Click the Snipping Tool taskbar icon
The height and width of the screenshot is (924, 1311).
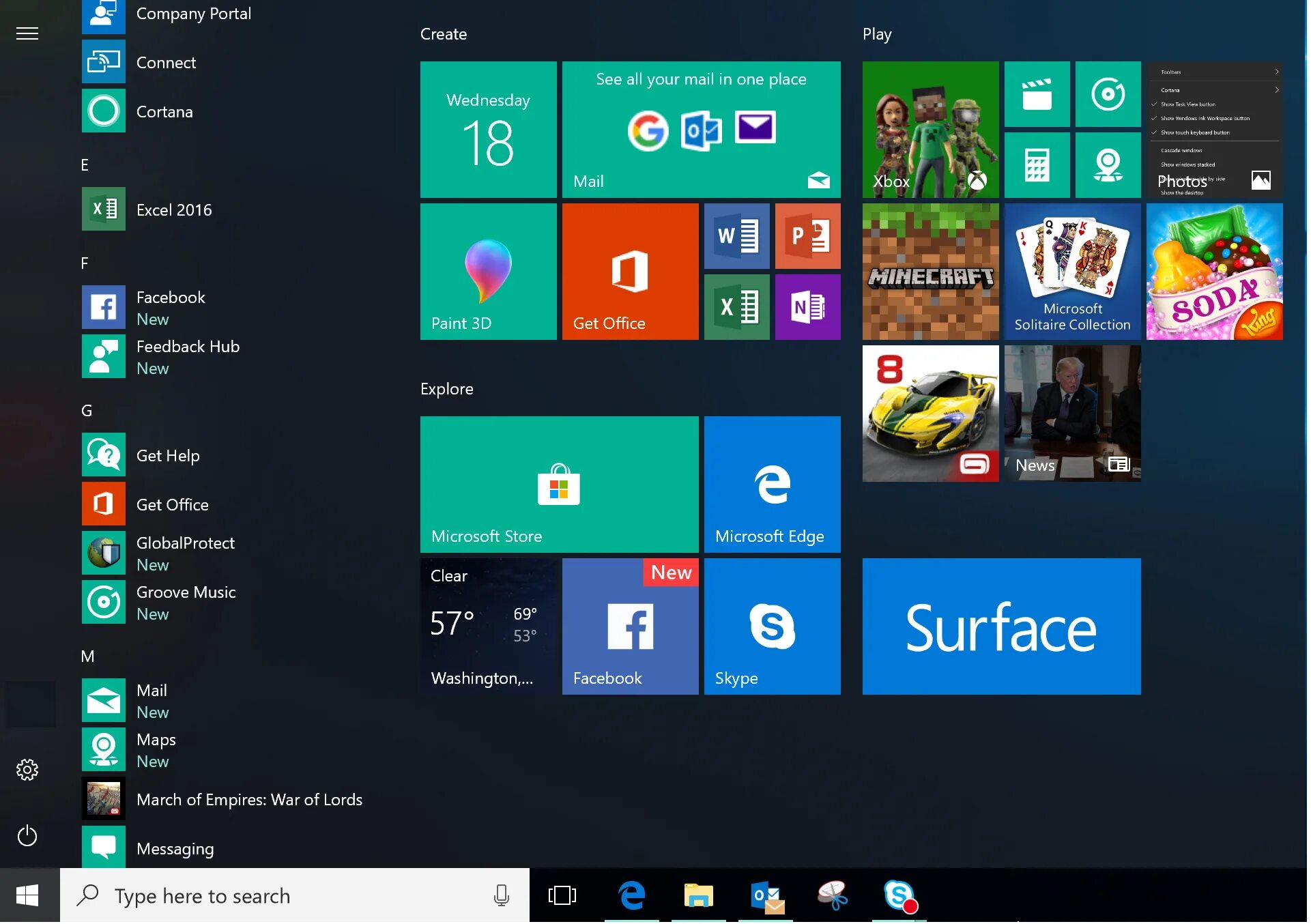833,895
